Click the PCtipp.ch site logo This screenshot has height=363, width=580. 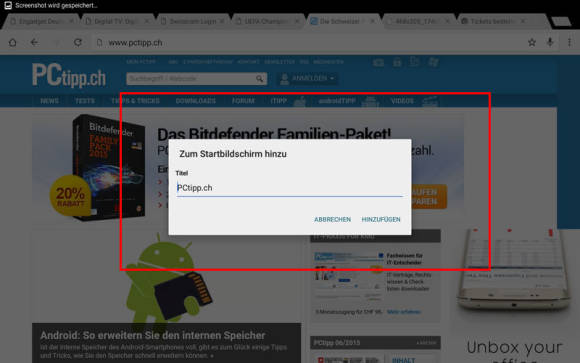click(x=69, y=76)
